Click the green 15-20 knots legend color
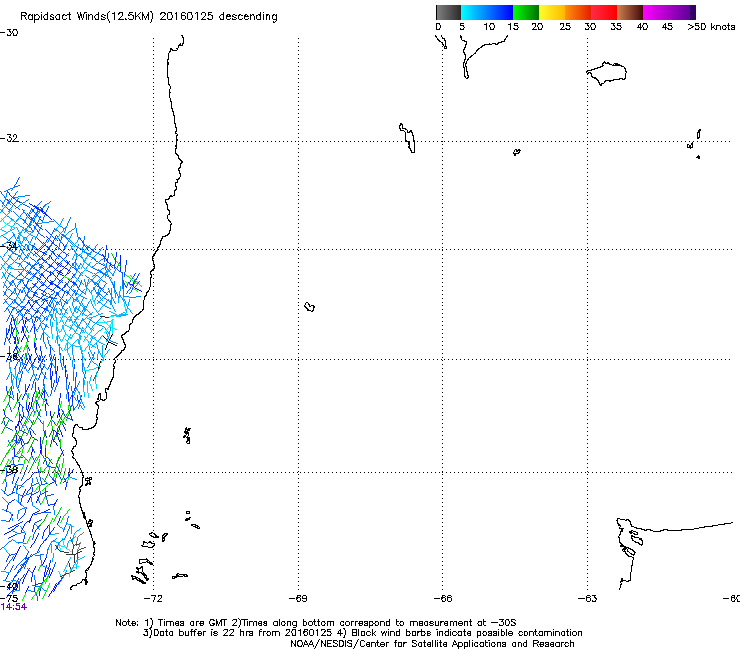740x650 pixels. point(526,12)
